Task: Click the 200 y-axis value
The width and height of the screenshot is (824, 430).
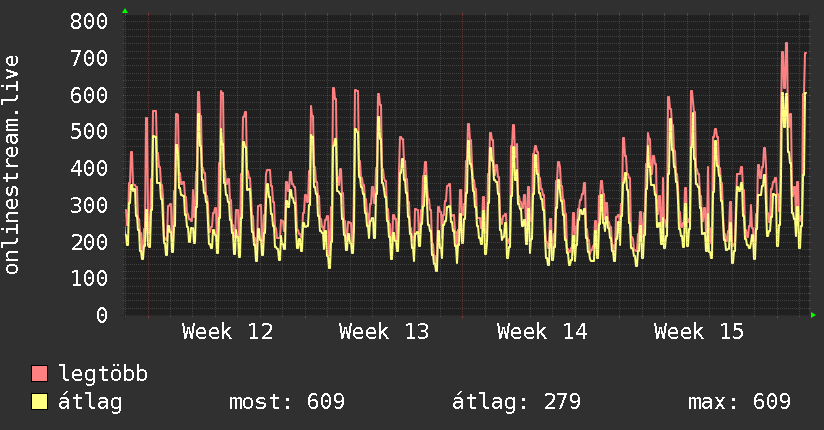Action: click(89, 242)
